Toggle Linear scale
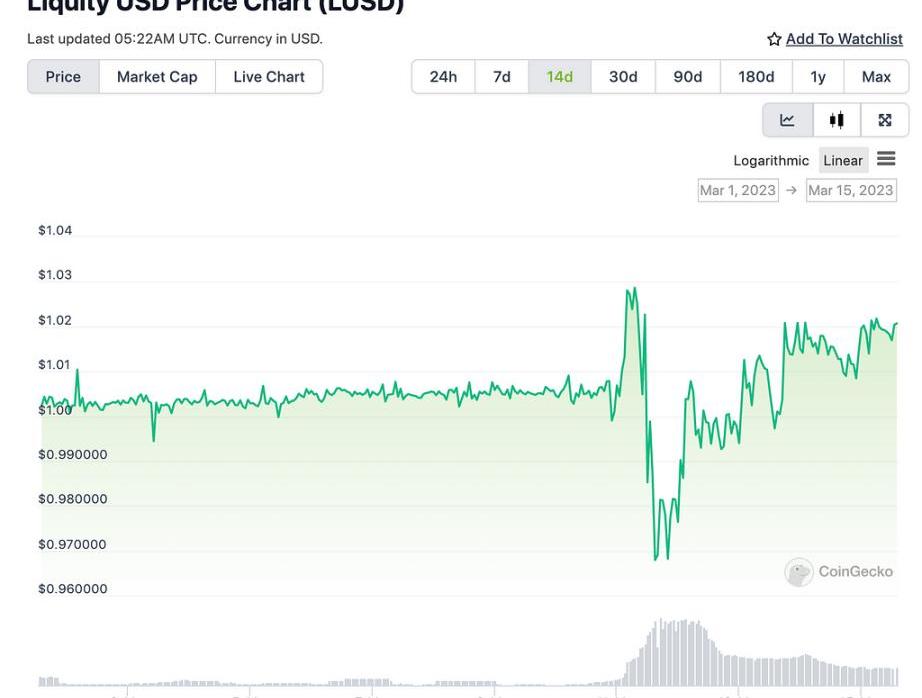The width and height of the screenshot is (922, 698). (x=842, y=160)
